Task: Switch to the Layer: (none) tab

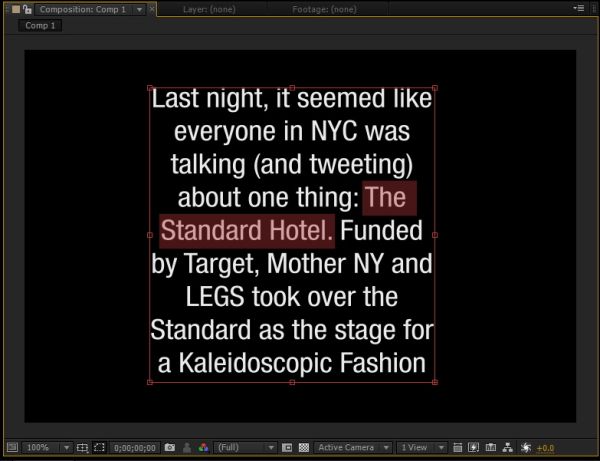Action: click(x=209, y=10)
